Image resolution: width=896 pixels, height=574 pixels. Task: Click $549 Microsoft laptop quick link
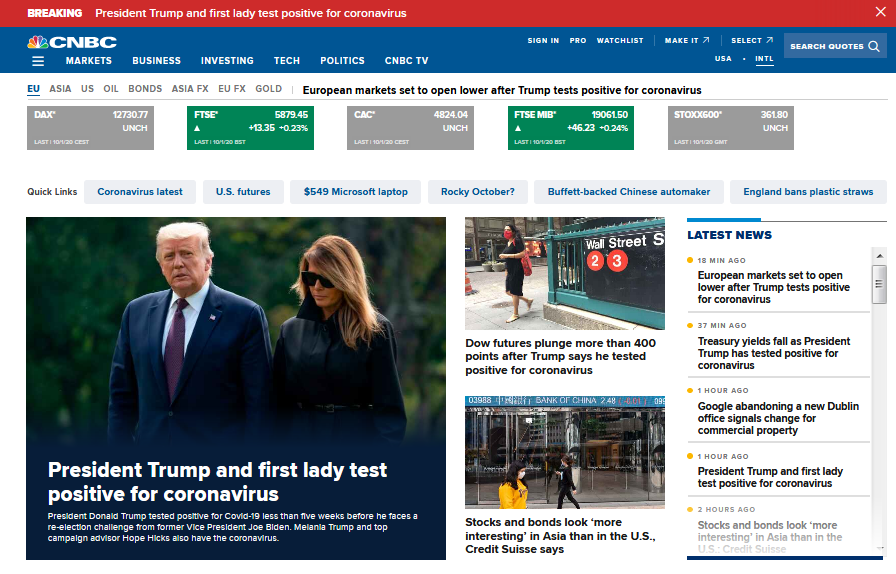[x=355, y=192]
